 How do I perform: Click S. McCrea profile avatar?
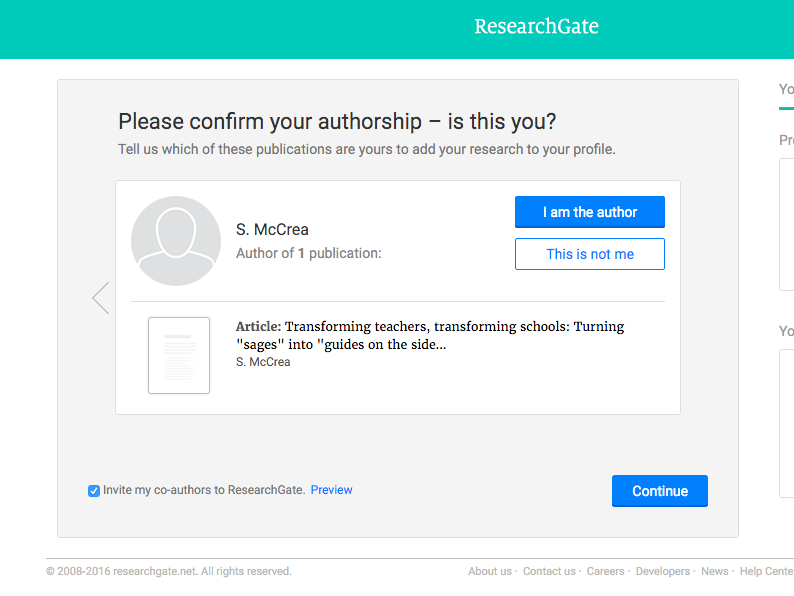tap(176, 241)
